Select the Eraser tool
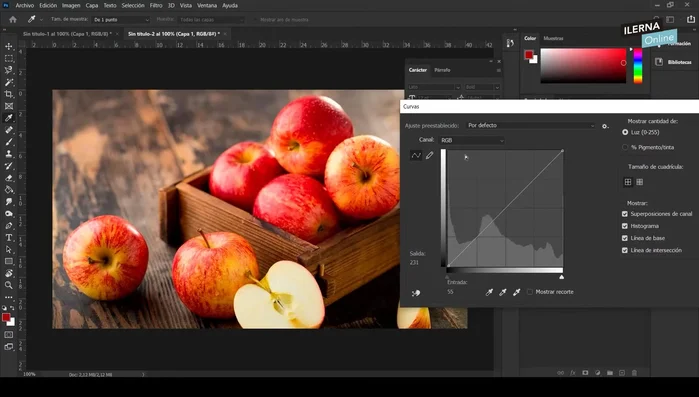This screenshot has height=397, width=699. point(8,178)
